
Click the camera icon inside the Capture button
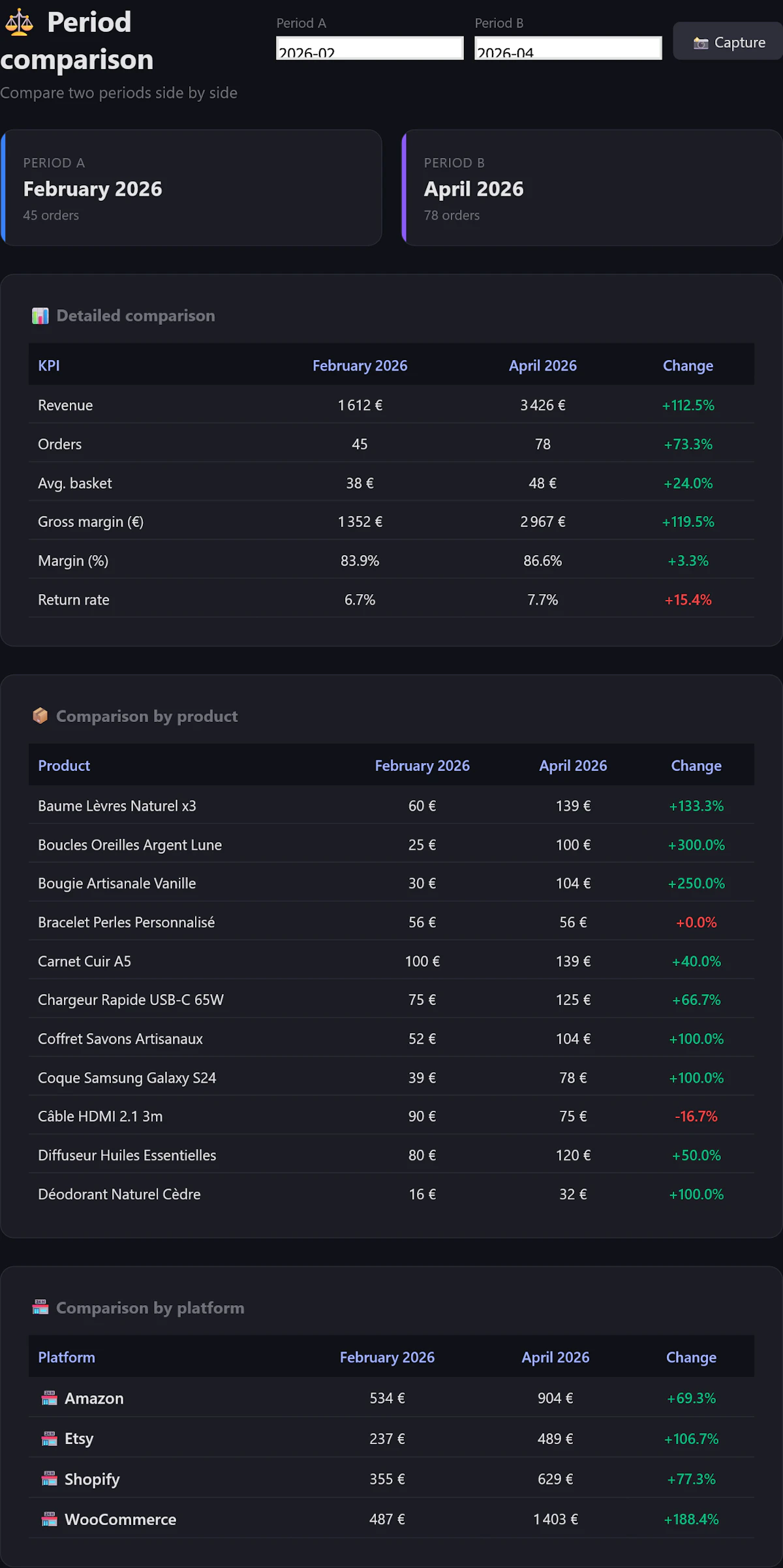(701, 42)
